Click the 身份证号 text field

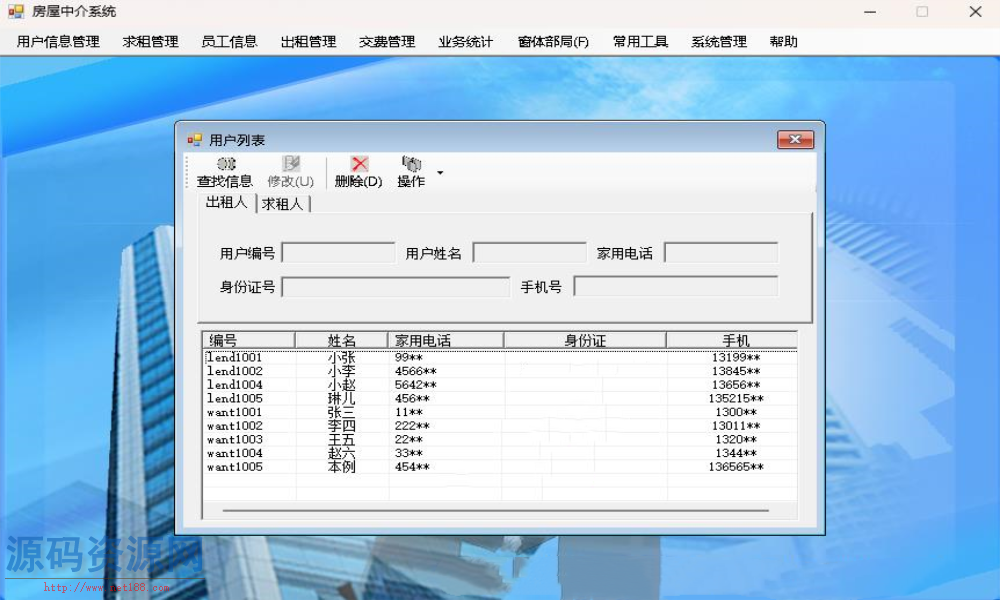[x=395, y=288]
